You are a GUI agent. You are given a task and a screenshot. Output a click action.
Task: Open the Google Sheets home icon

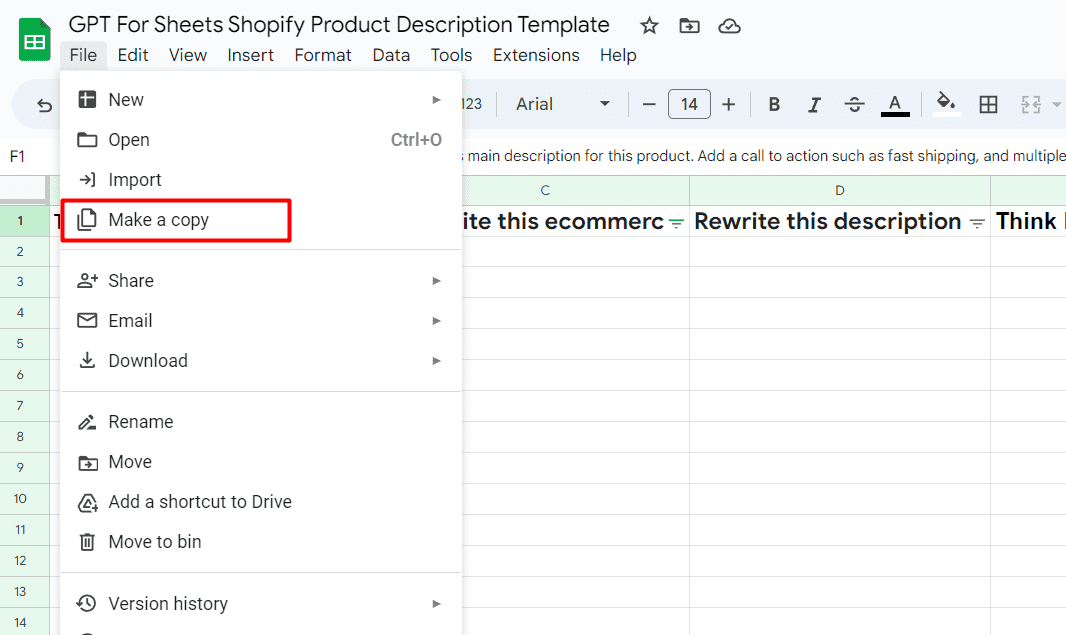(34, 40)
